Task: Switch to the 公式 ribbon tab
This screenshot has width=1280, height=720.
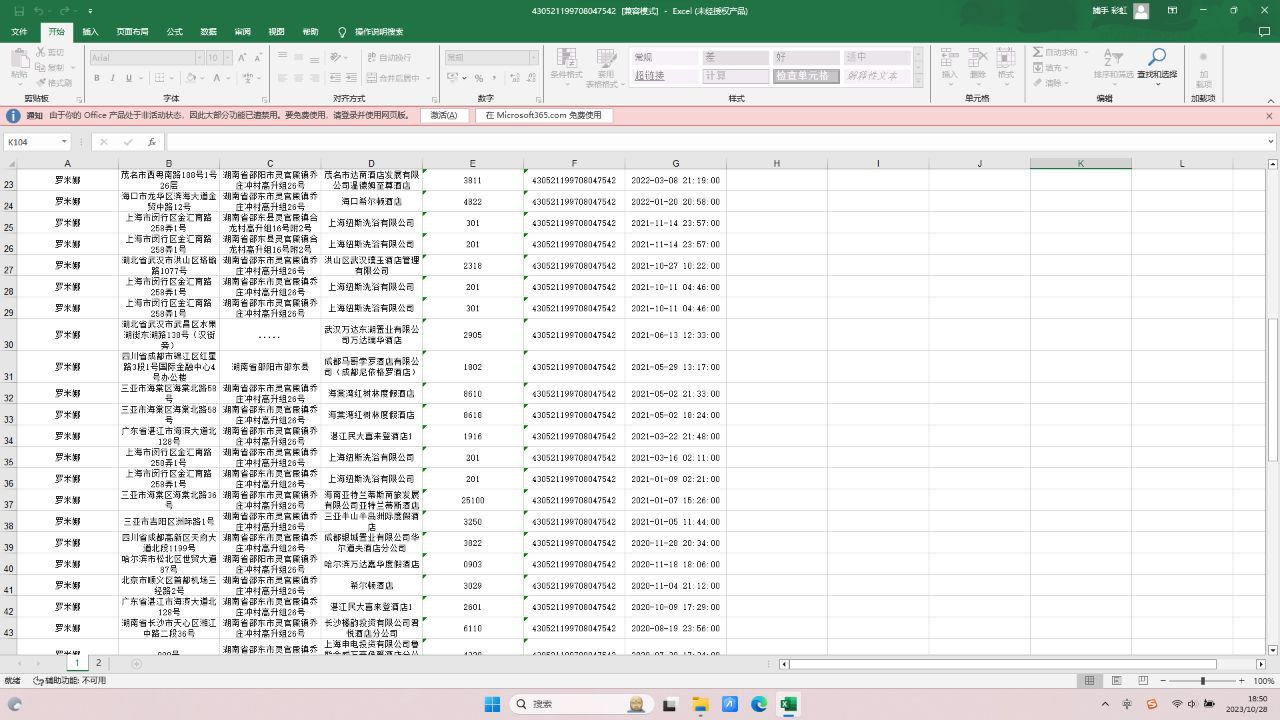Action: 174,32
